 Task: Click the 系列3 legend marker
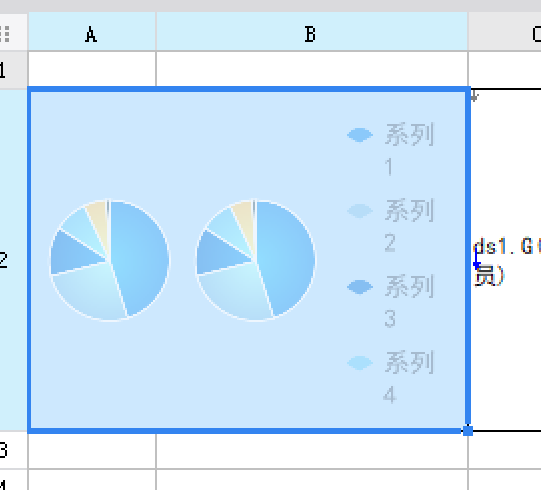360,287
